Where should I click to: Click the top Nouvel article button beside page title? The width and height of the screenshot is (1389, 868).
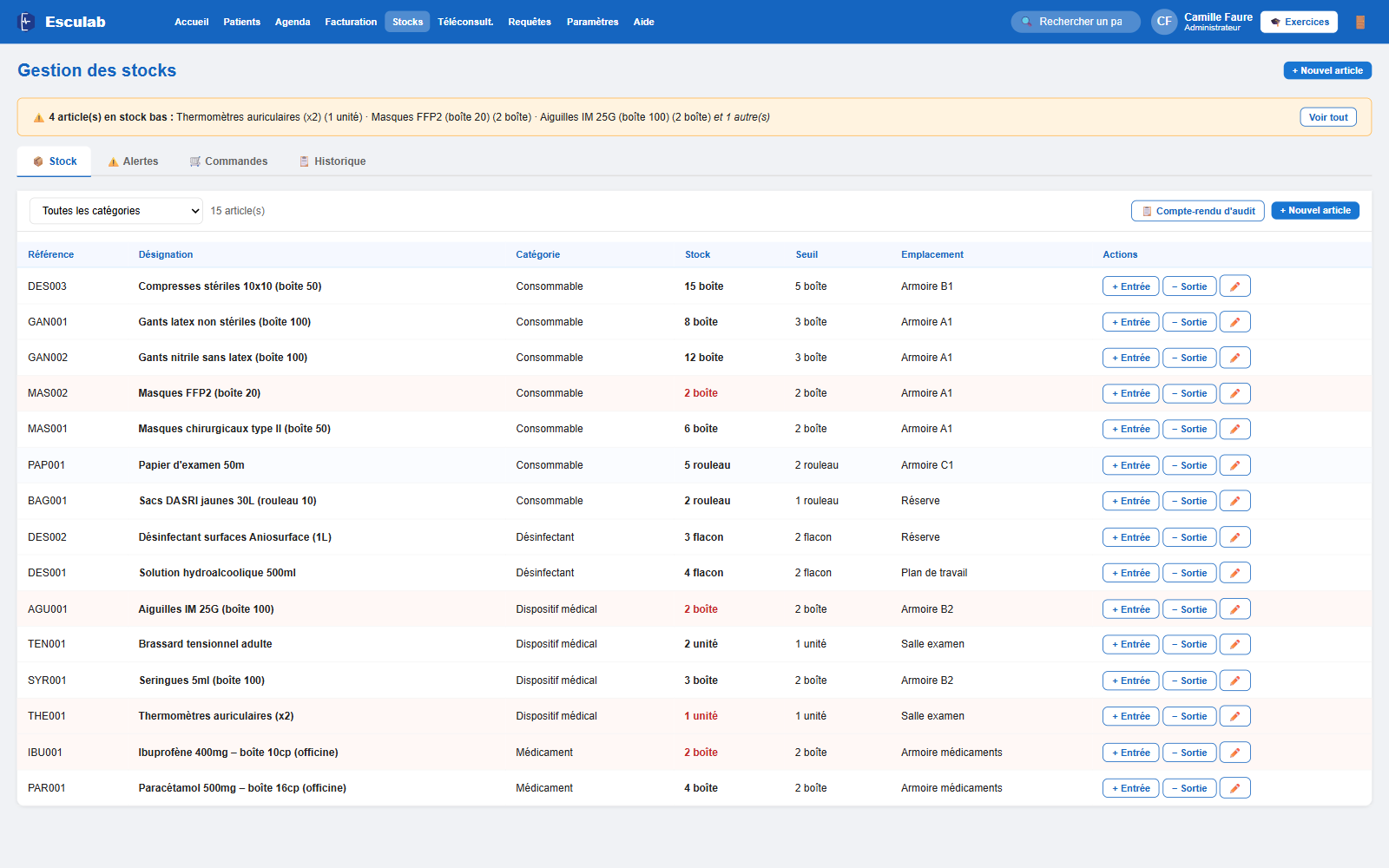[x=1327, y=70]
